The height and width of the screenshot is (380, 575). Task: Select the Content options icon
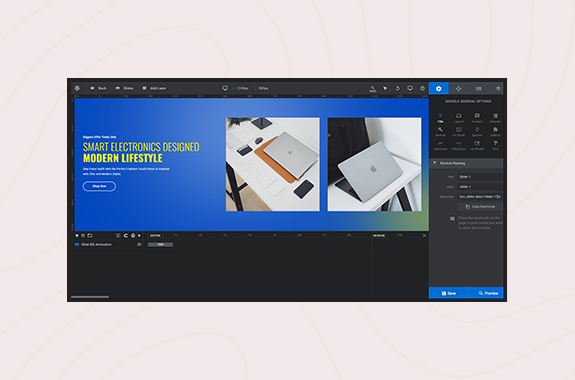point(477,118)
